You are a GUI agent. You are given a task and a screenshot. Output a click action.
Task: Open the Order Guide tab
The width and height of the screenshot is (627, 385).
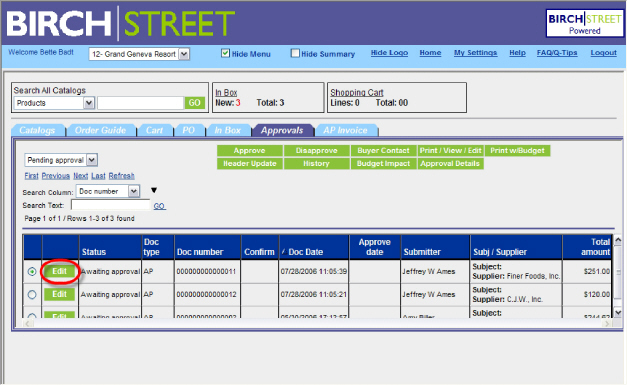(101, 130)
